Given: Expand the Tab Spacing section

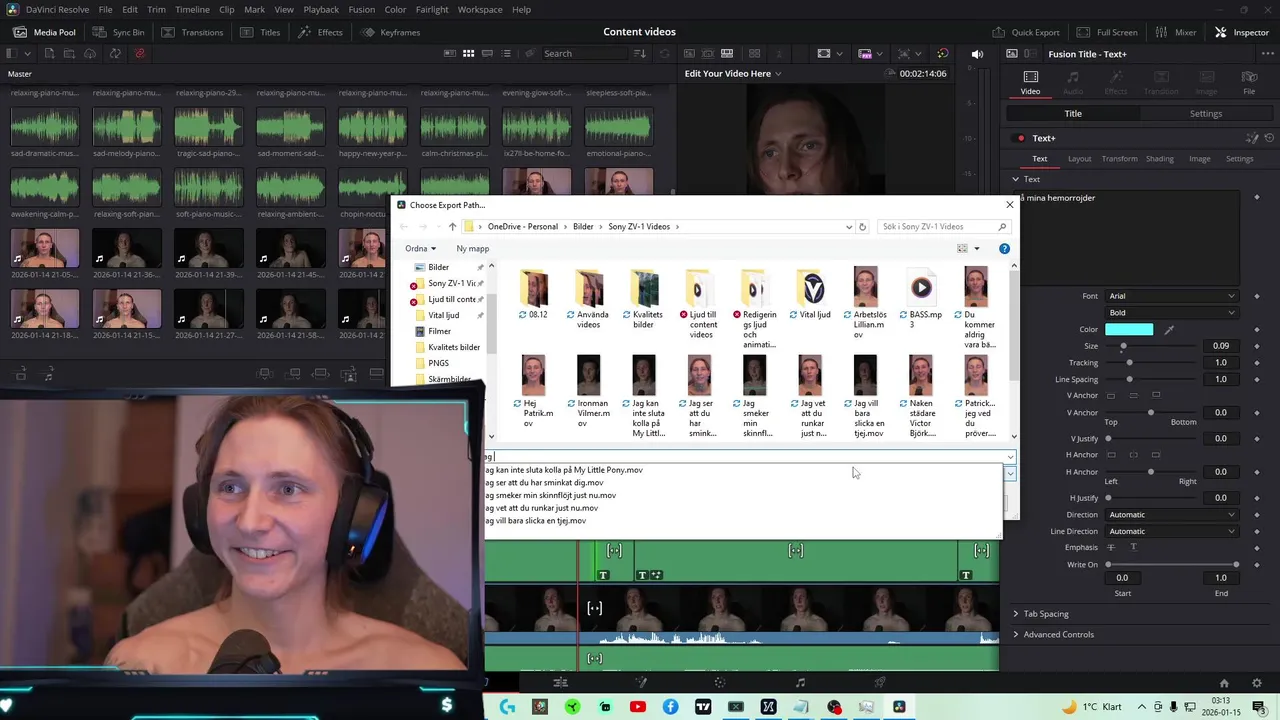Looking at the screenshot, I should click(1040, 614).
